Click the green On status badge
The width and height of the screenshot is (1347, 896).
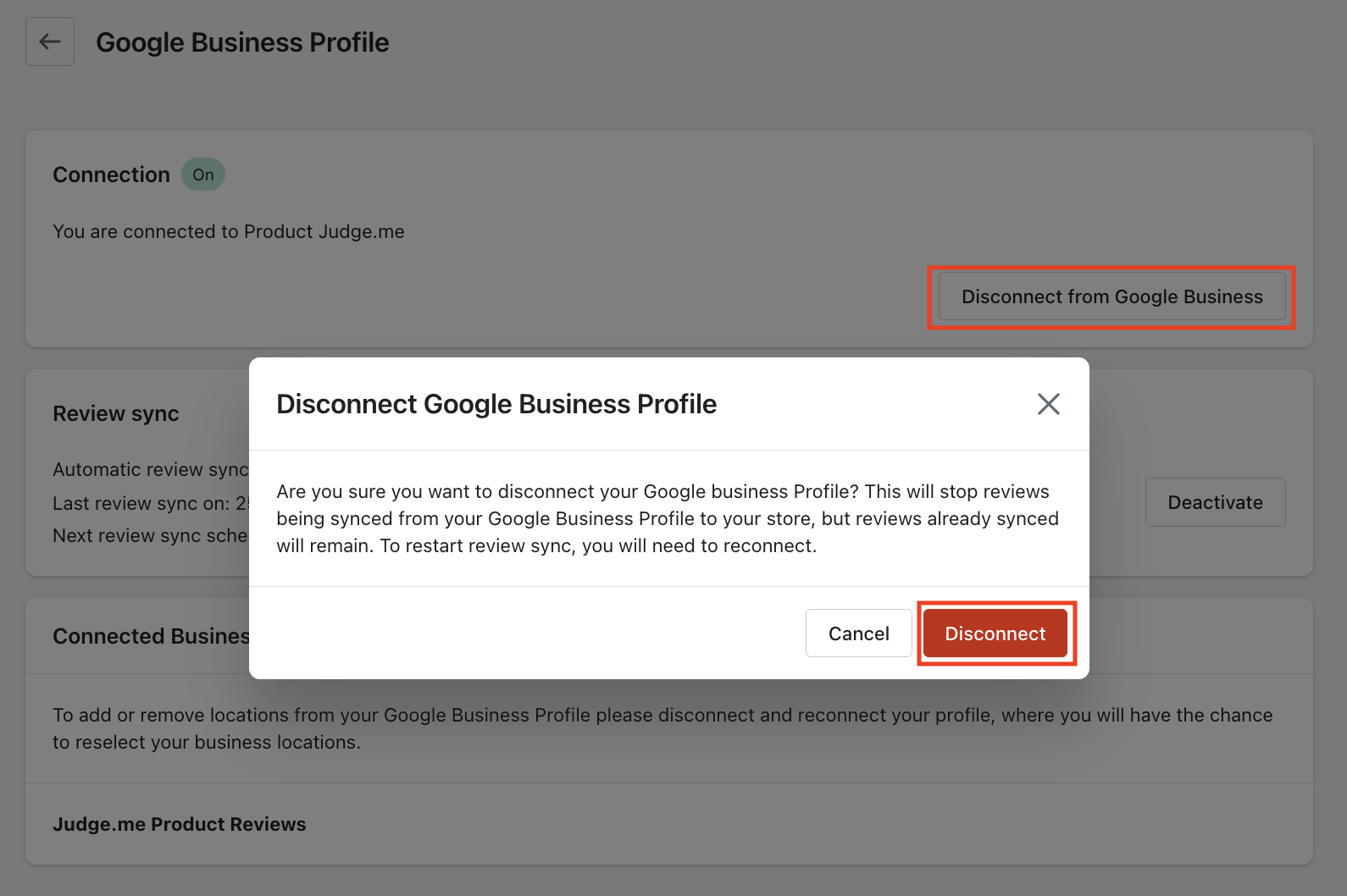(203, 174)
